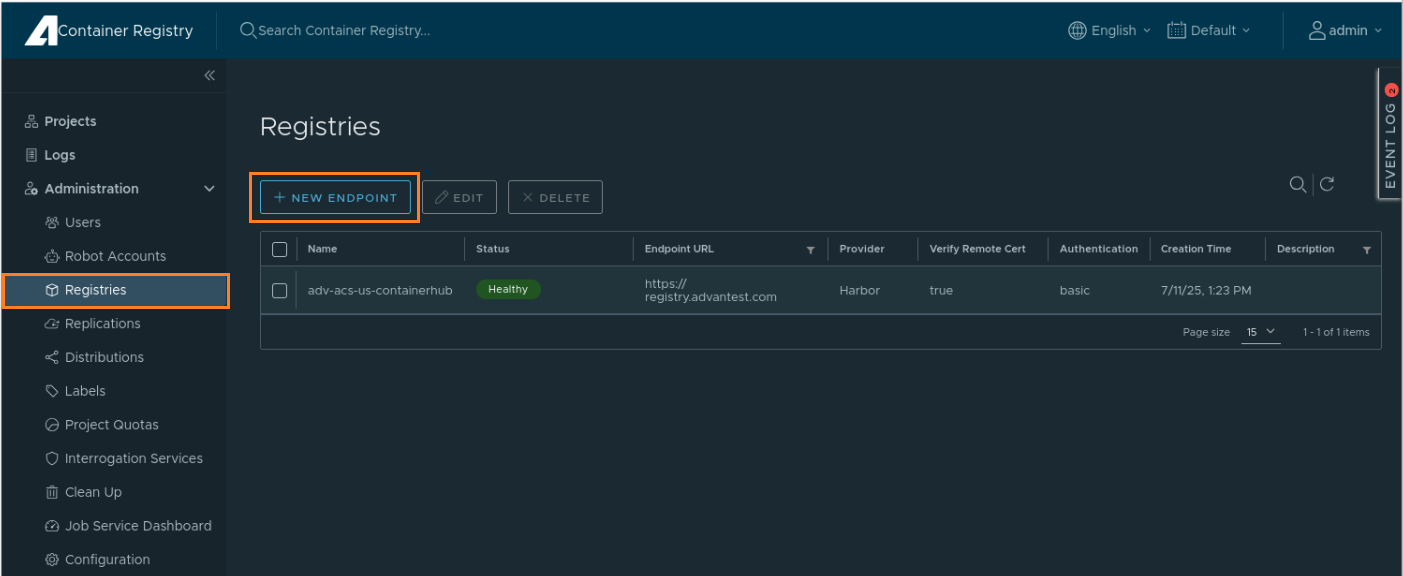Image resolution: width=1403 pixels, height=576 pixels.
Task: Click the Advantest logo in header
Action: pyautogui.click(x=41, y=31)
